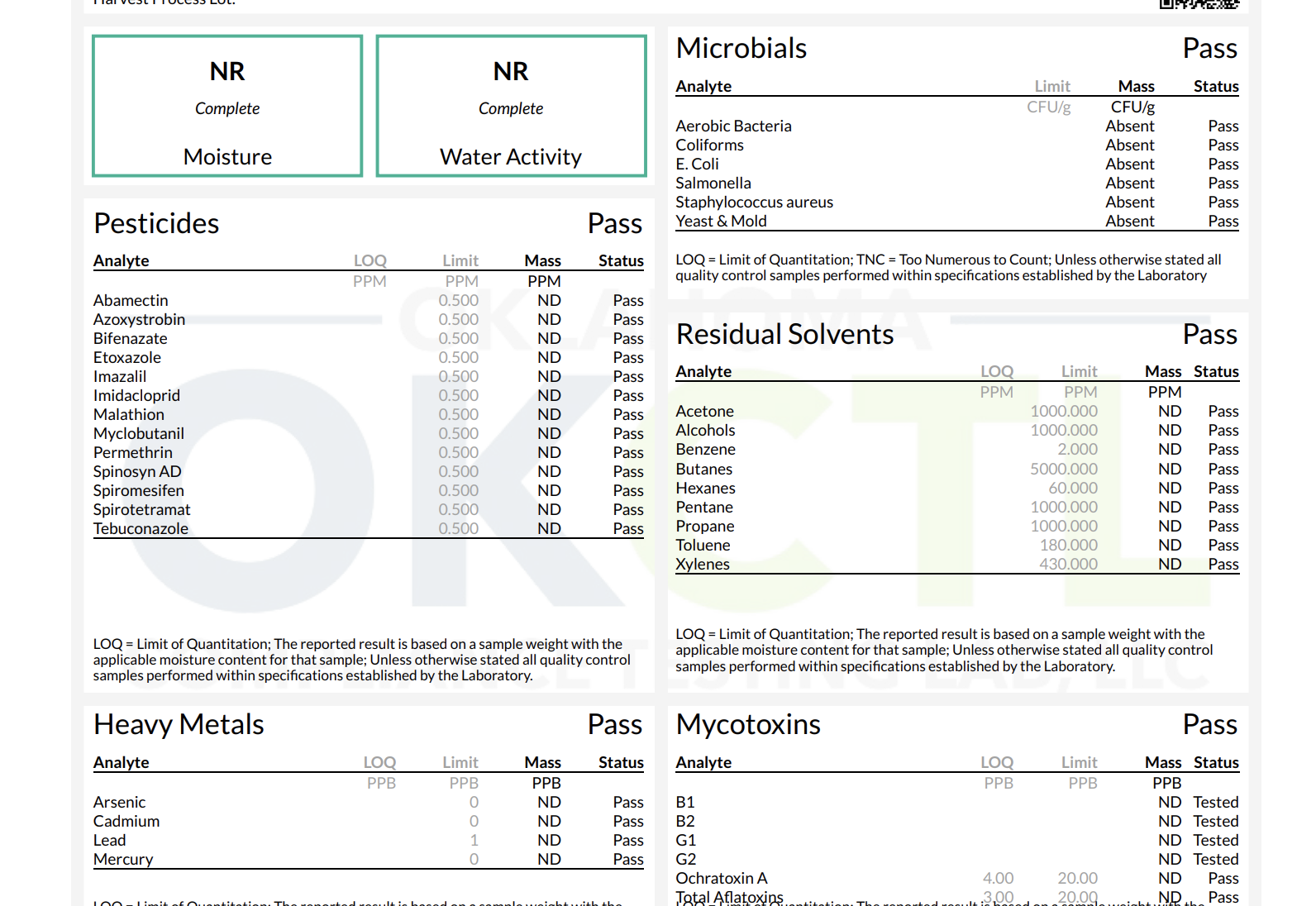
Task: Click the B2 mycotoxin row label
Action: tap(685, 821)
